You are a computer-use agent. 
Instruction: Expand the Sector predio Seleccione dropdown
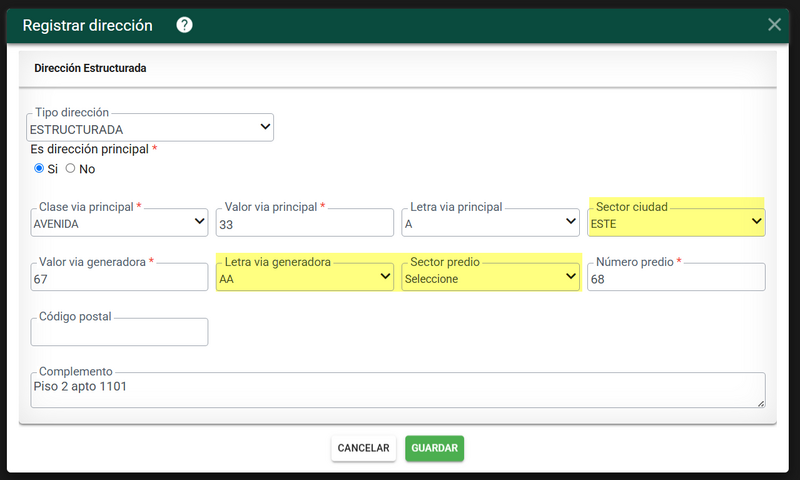tap(490, 277)
